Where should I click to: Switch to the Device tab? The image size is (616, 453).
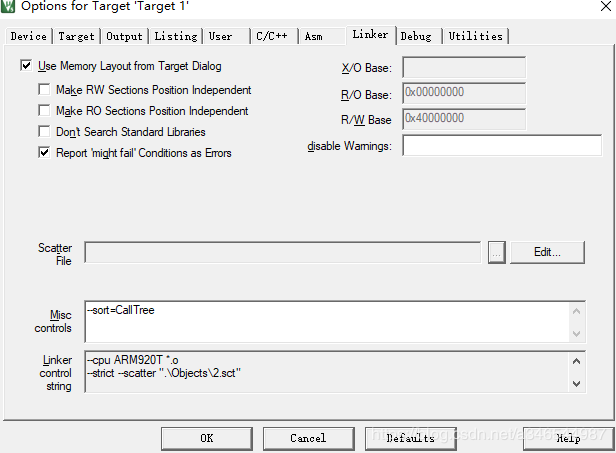click(29, 36)
